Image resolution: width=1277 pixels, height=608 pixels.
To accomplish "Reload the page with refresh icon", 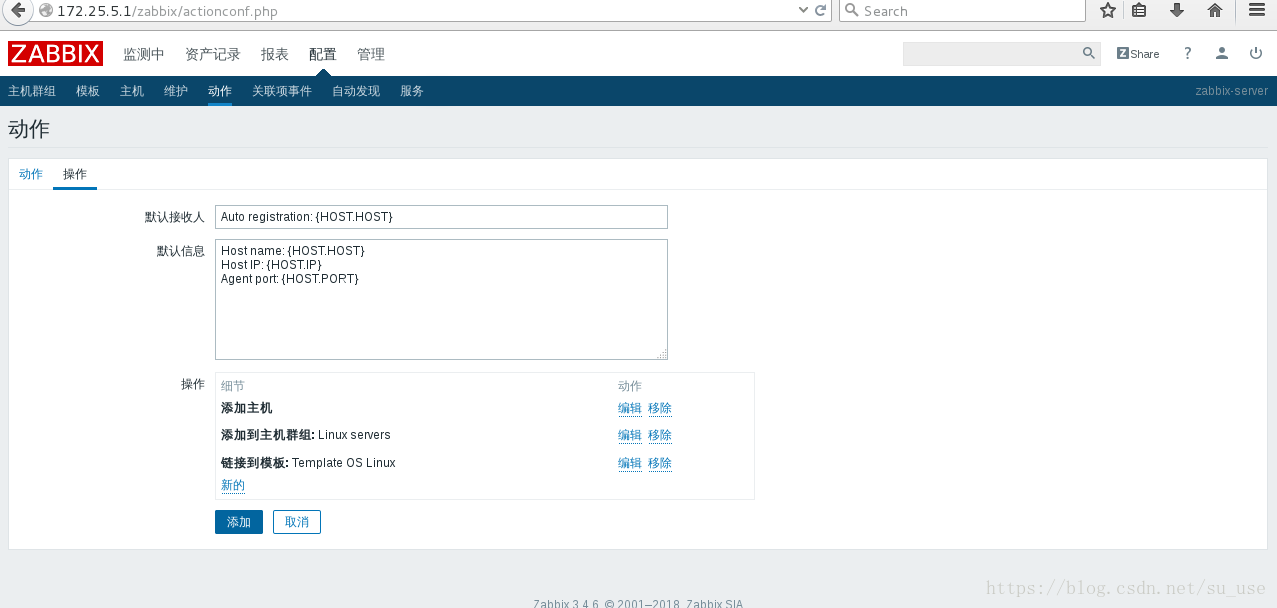I will point(821,11).
